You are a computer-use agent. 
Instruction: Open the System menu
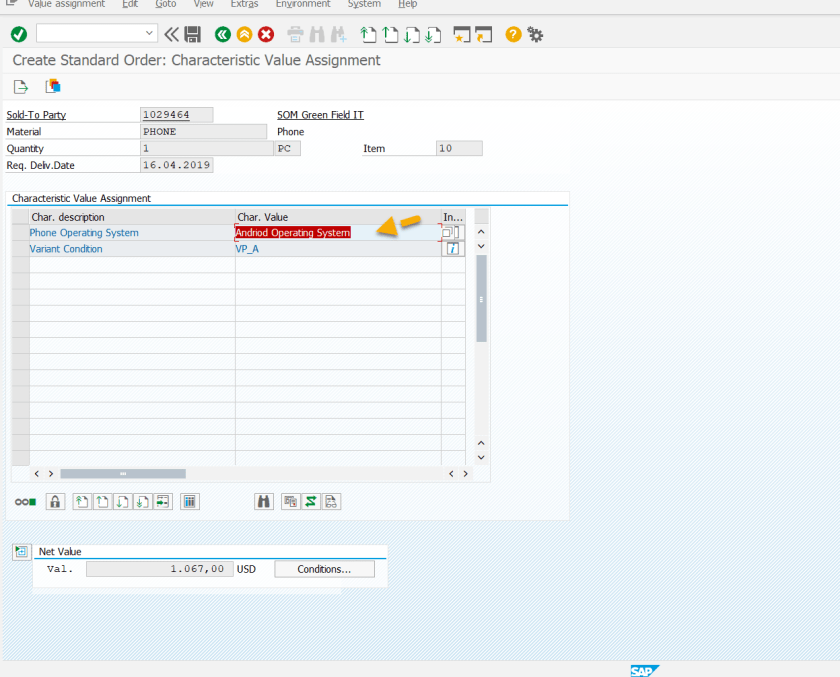(x=364, y=4)
